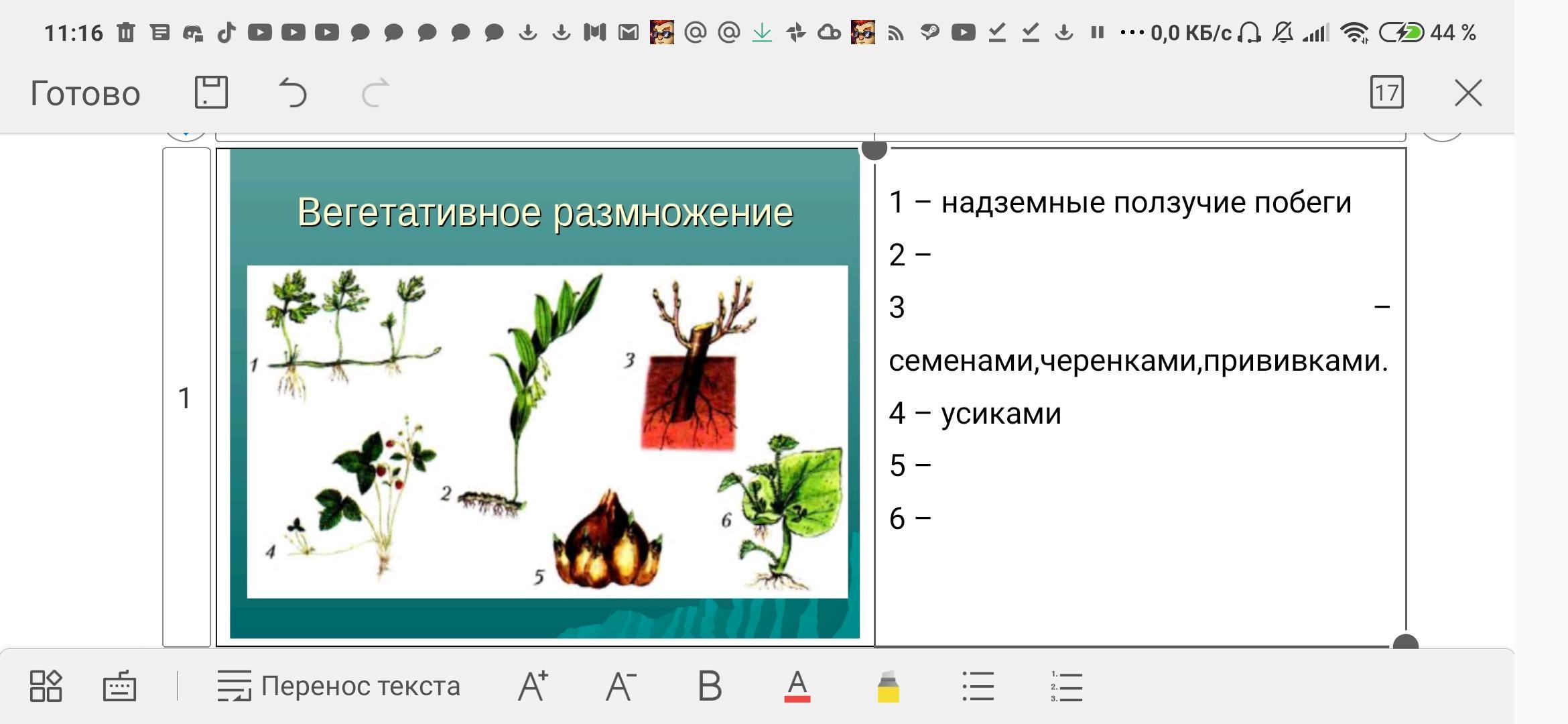
Task: Select the Вегетативное размножение image
Action: (544, 393)
